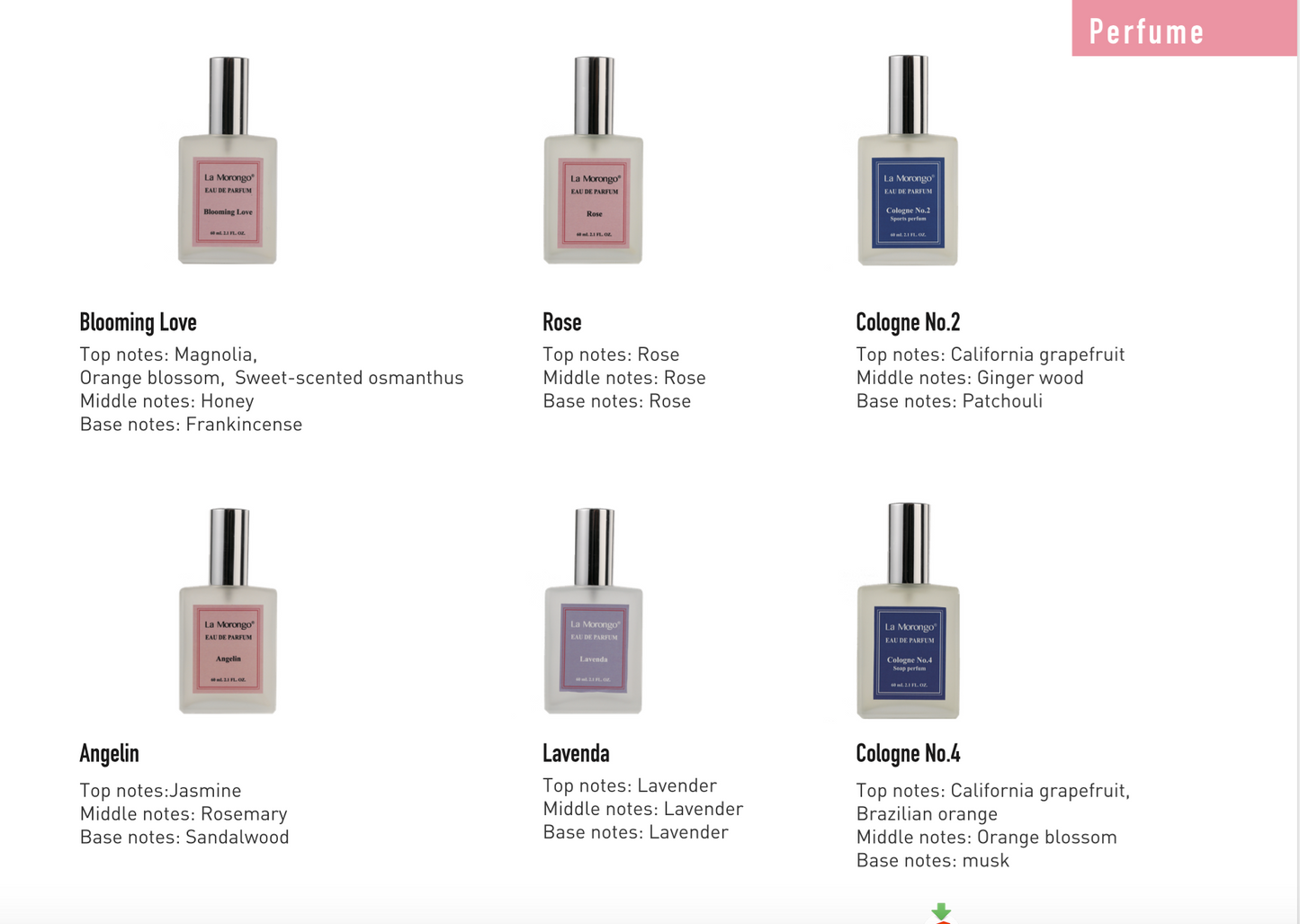Click the Cologne No.2 product title

[908, 322]
